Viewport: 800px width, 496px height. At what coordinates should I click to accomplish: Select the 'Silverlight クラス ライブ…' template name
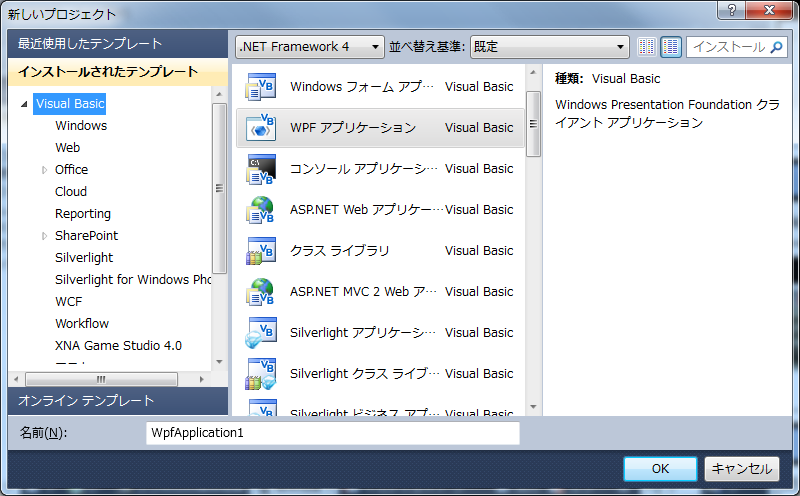point(364,374)
